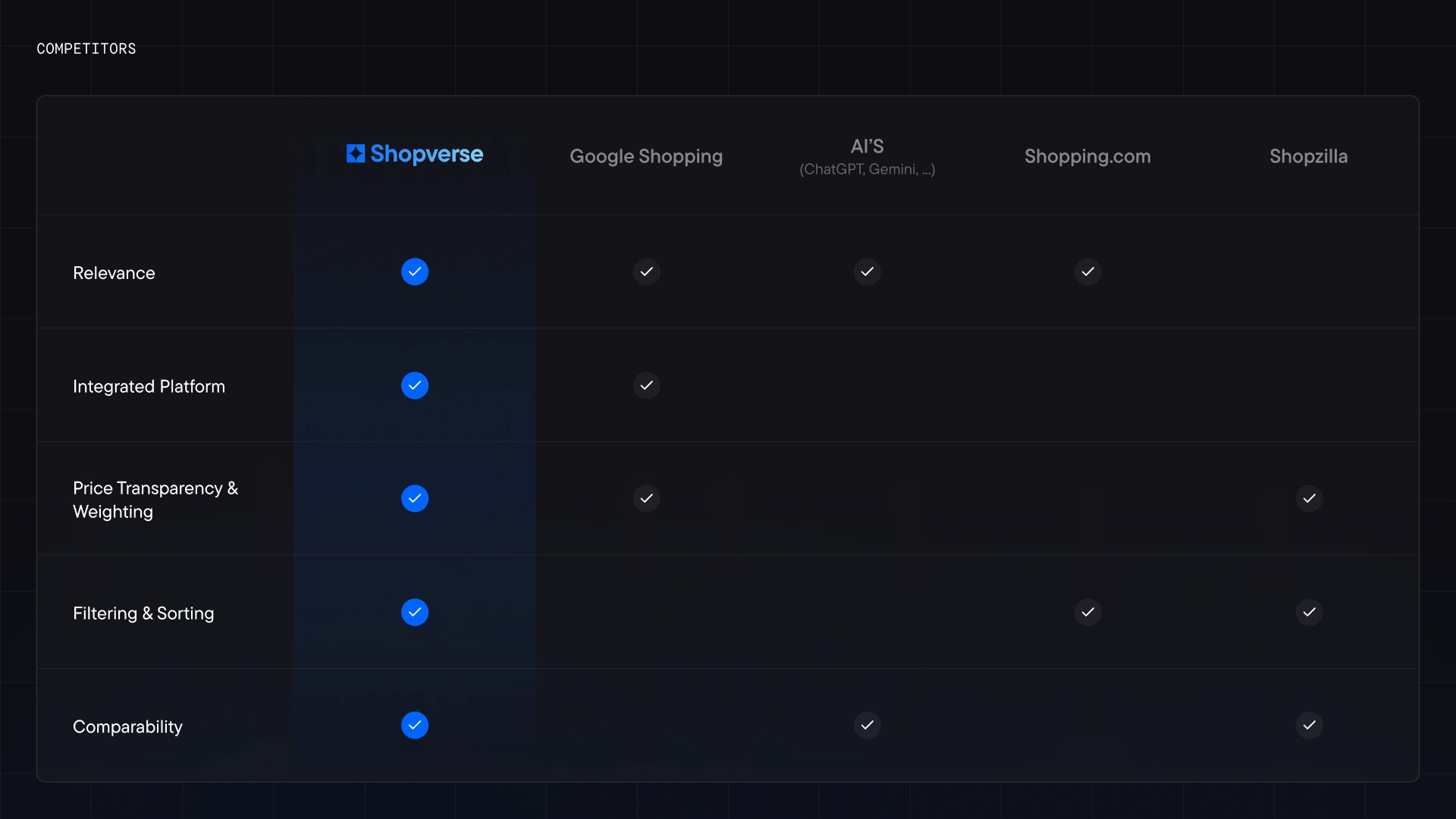Click Shopverse's blue Comparability checkmark
Screen dimensions: 1456x819
pos(415,725)
